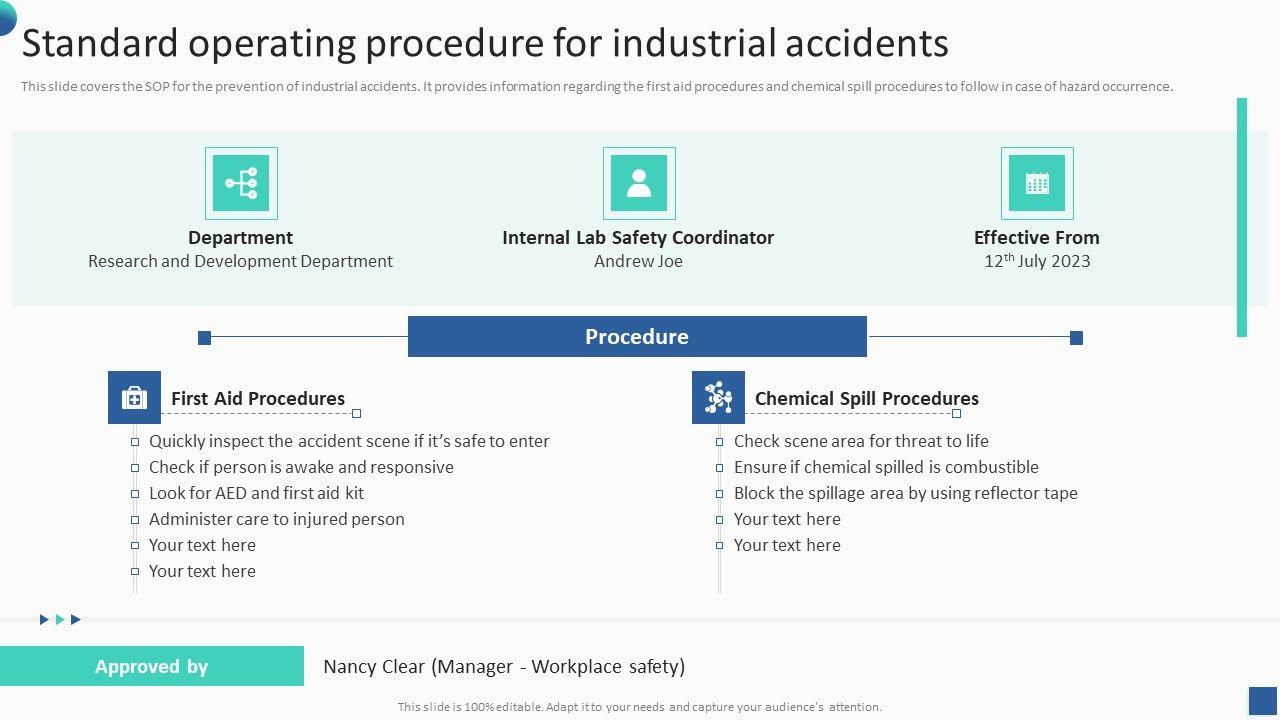This screenshot has width=1280, height=720.
Task: Click bullet beside 'Look for AED and first aid kit'
Action: pos(135,494)
